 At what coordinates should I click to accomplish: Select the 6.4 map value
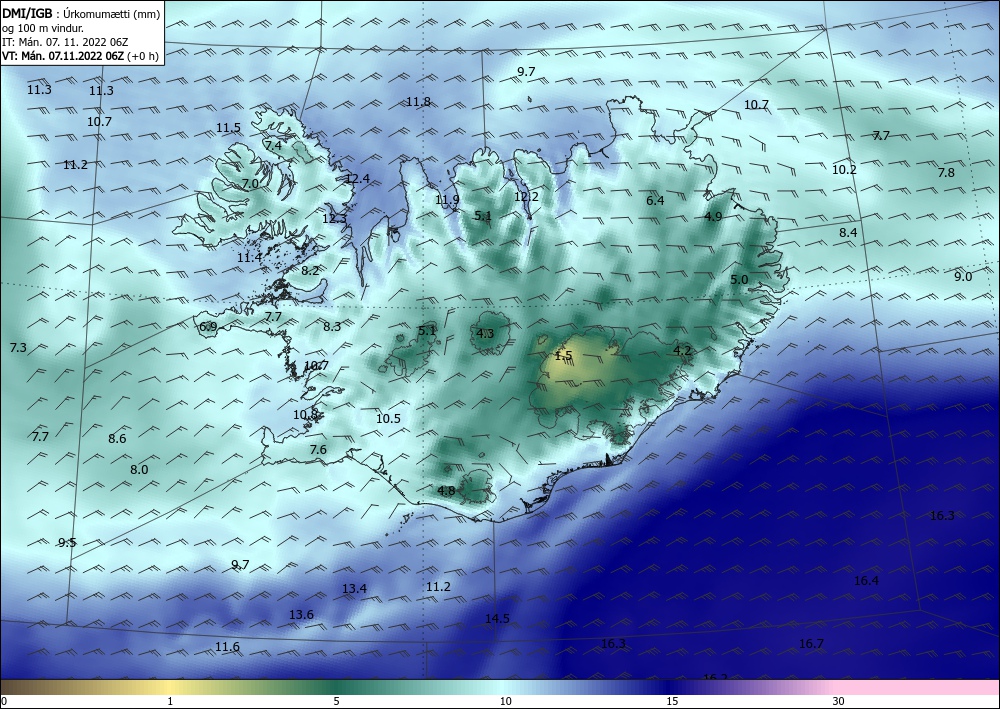(x=655, y=200)
